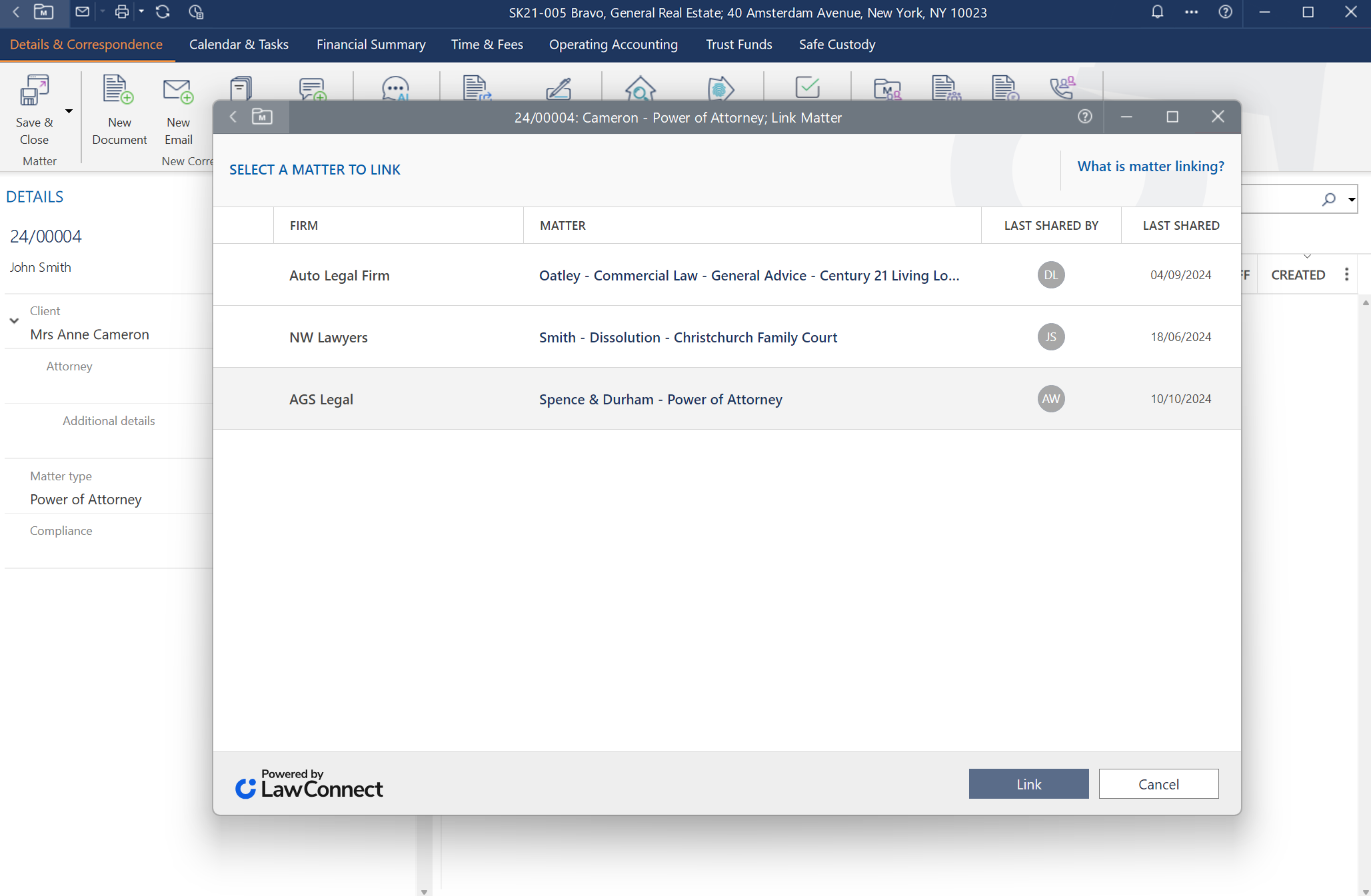This screenshot has width=1371, height=896.
Task: Open the Trust Funds tab
Action: (x=738, y=45)
